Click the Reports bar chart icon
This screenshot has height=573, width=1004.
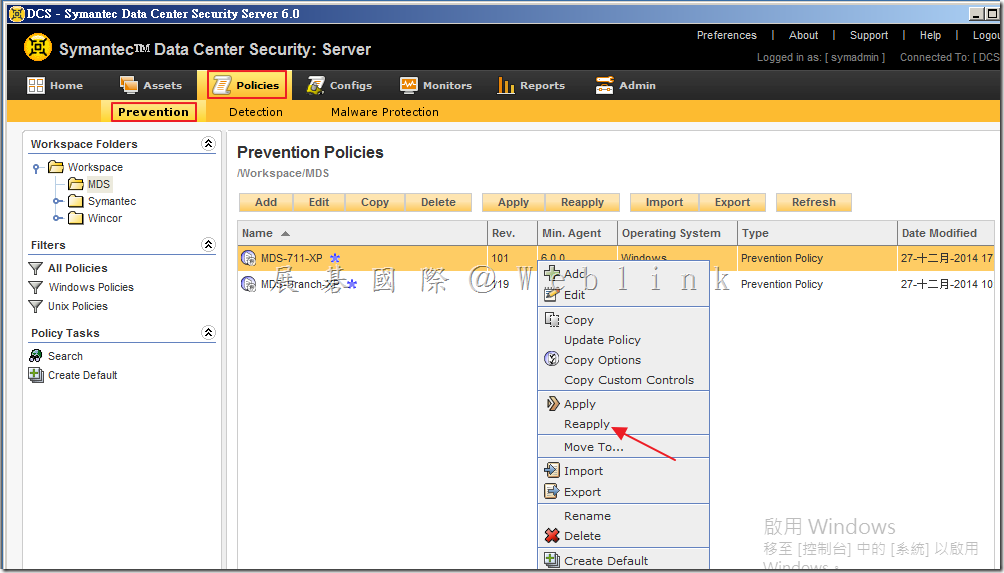pyautogui.click(x=506, y=85)
